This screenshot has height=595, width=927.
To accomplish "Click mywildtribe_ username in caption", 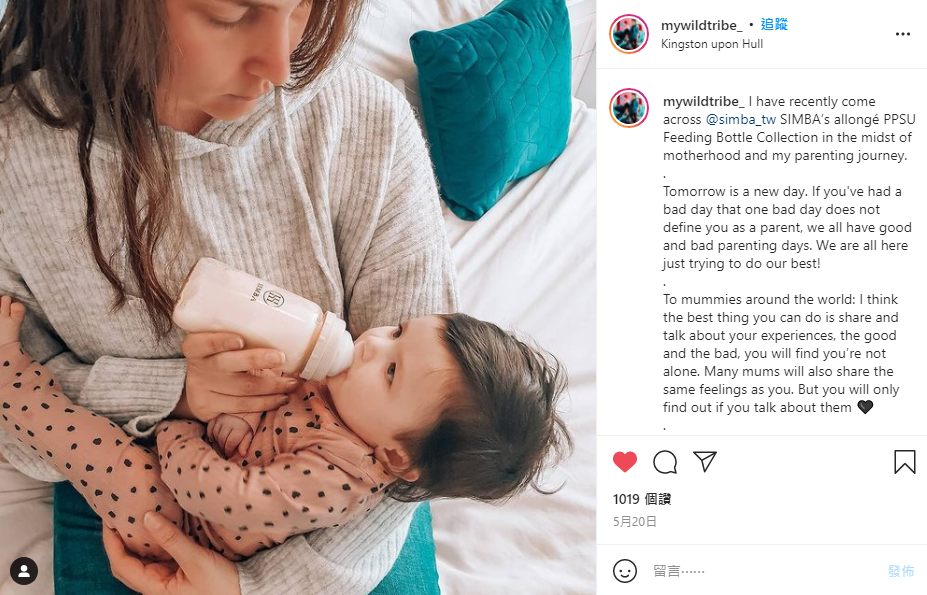I will coord(704,102).
